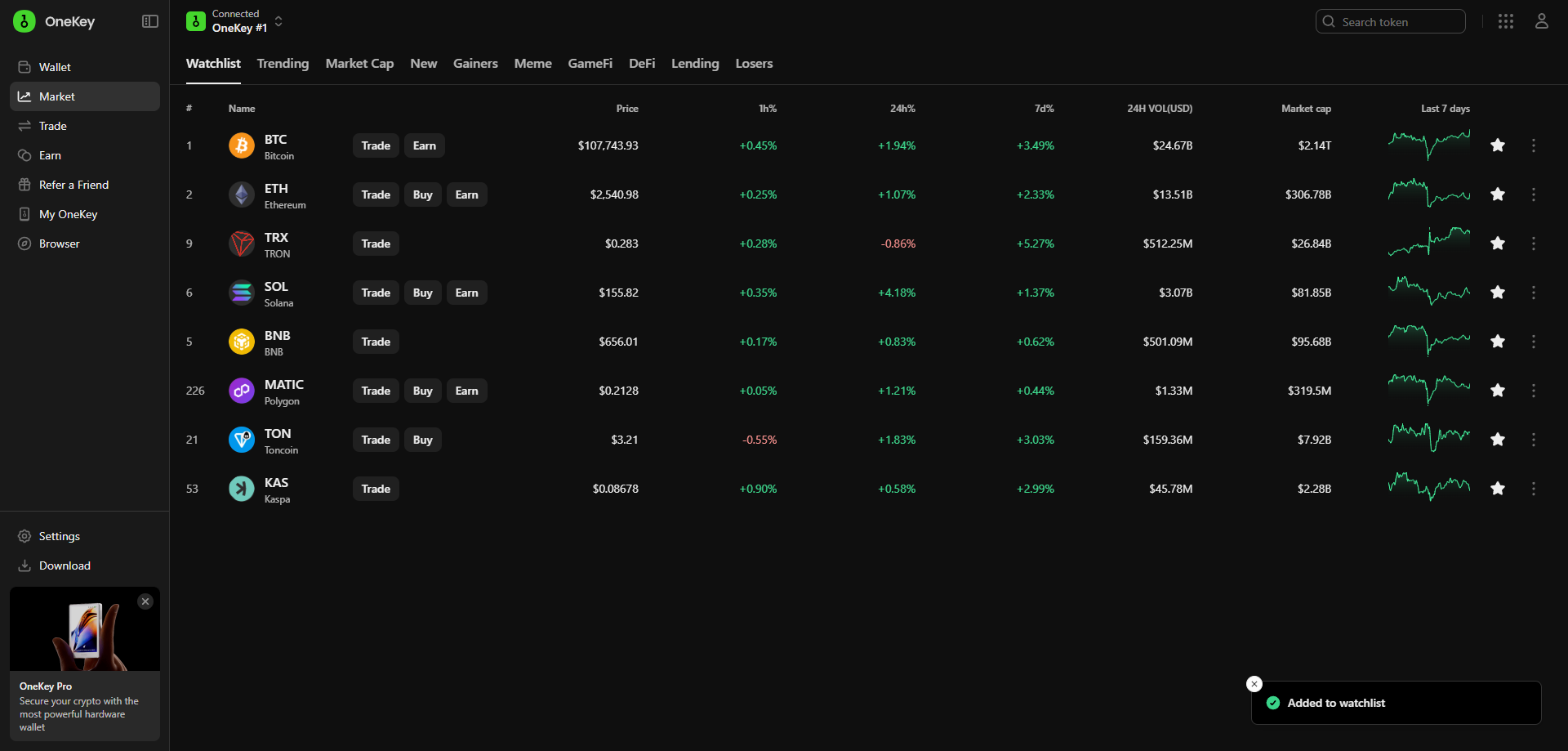Viewport: 1568px width, 751px height.
Task: Collapse the sidebar panel icon
Action: tap(150, 21)
